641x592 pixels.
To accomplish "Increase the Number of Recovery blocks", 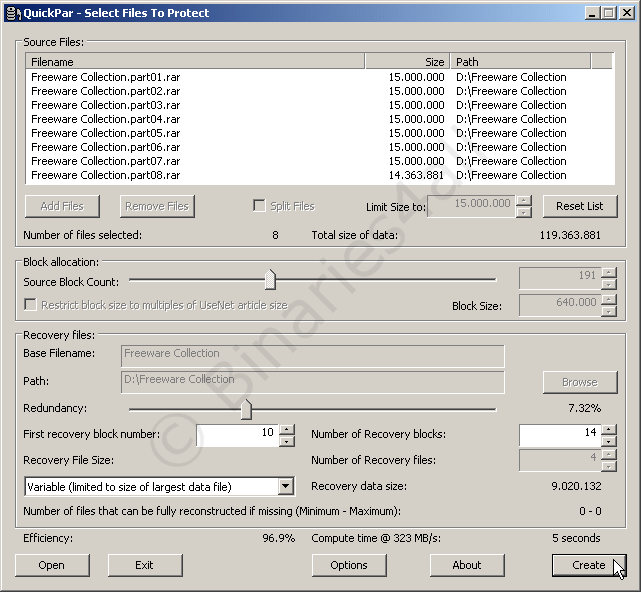I will [609, 430].
